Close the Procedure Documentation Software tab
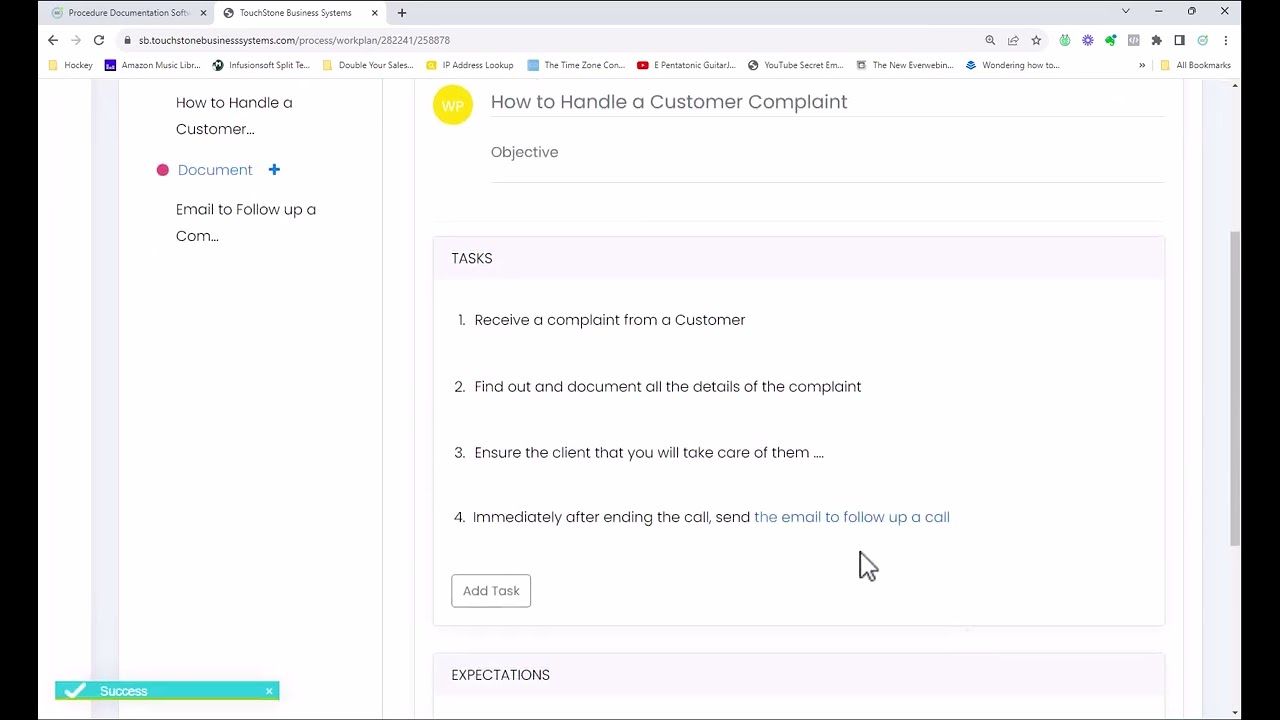 (x=203, y=13)
